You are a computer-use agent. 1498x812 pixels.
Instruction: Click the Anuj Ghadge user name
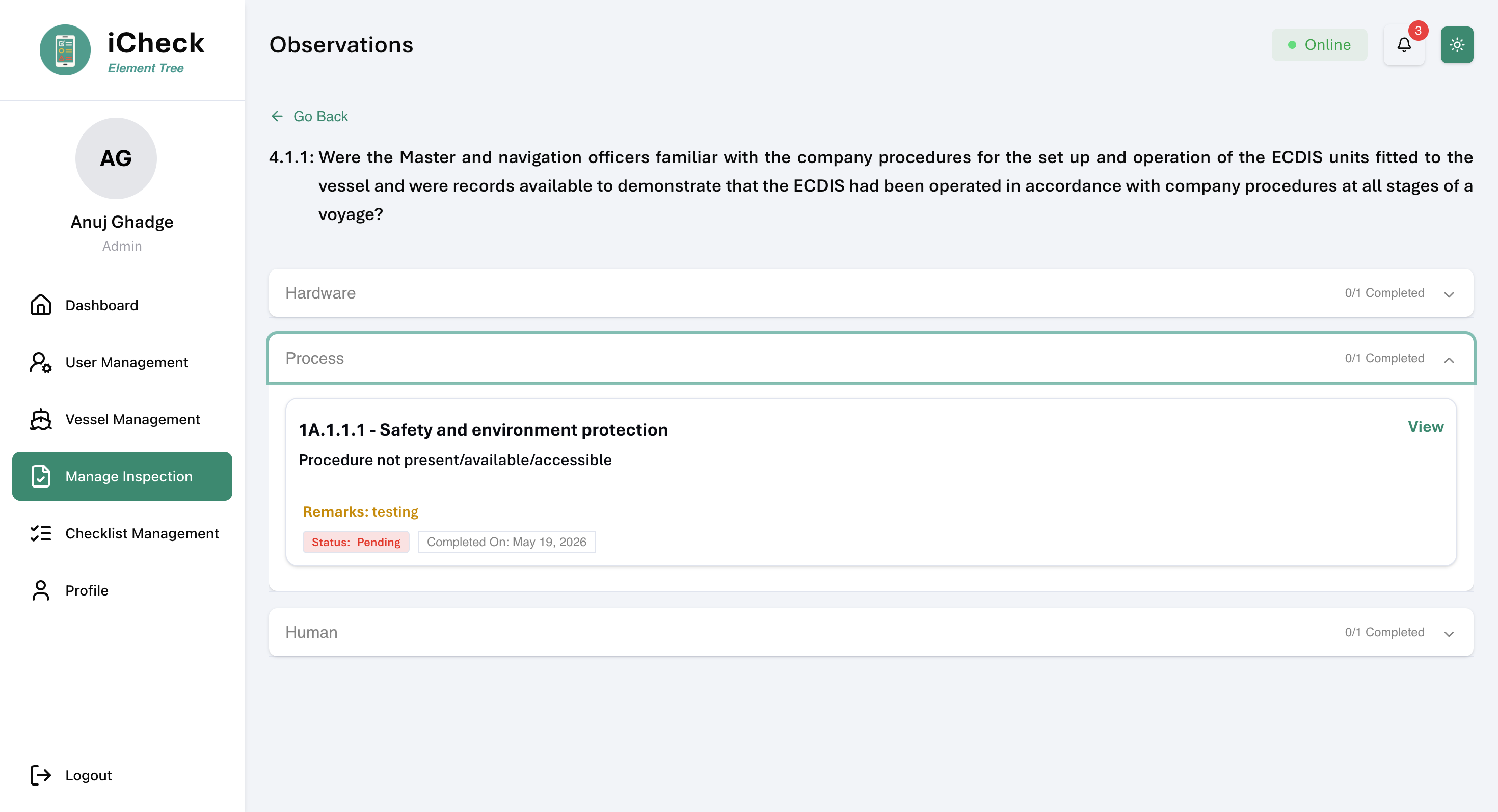tap(122, 222)
